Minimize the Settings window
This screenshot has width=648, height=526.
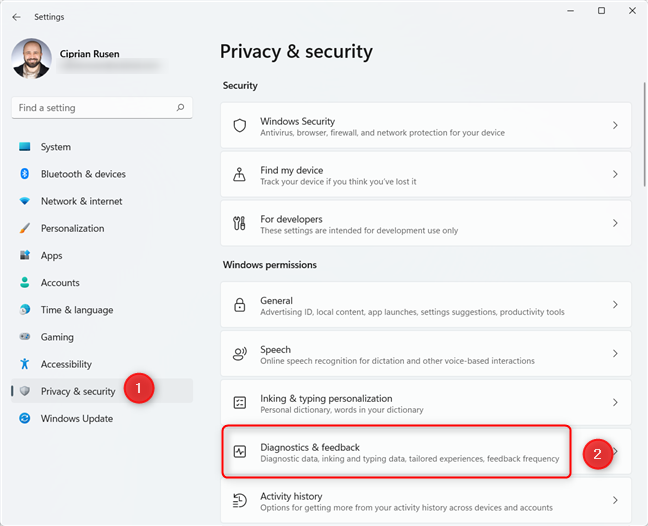pos(571,11)
